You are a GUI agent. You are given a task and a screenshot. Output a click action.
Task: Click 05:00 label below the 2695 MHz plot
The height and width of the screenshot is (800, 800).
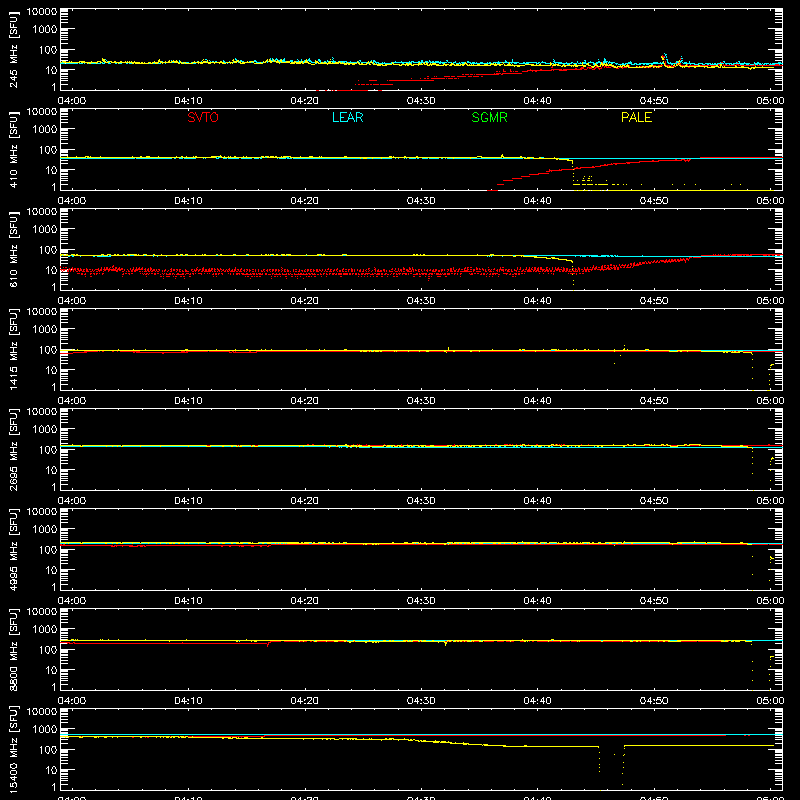pyautogui.click(x=770, y=501)
